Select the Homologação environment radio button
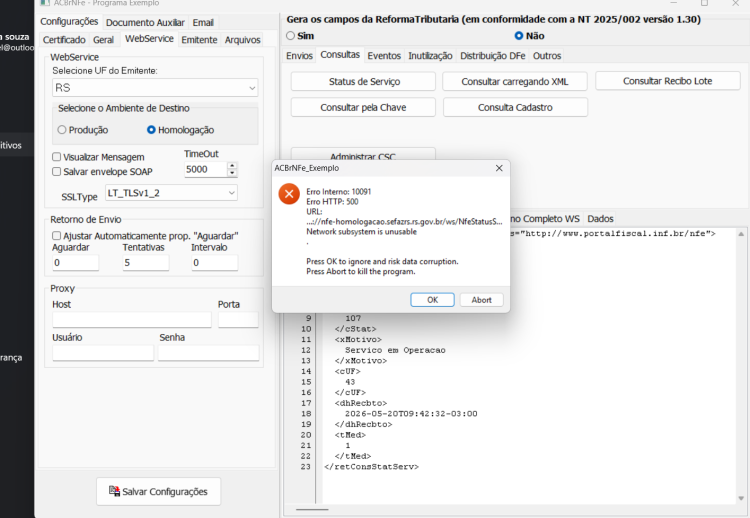The width and height of the screenshot is (750, 518). click(151, 130)
